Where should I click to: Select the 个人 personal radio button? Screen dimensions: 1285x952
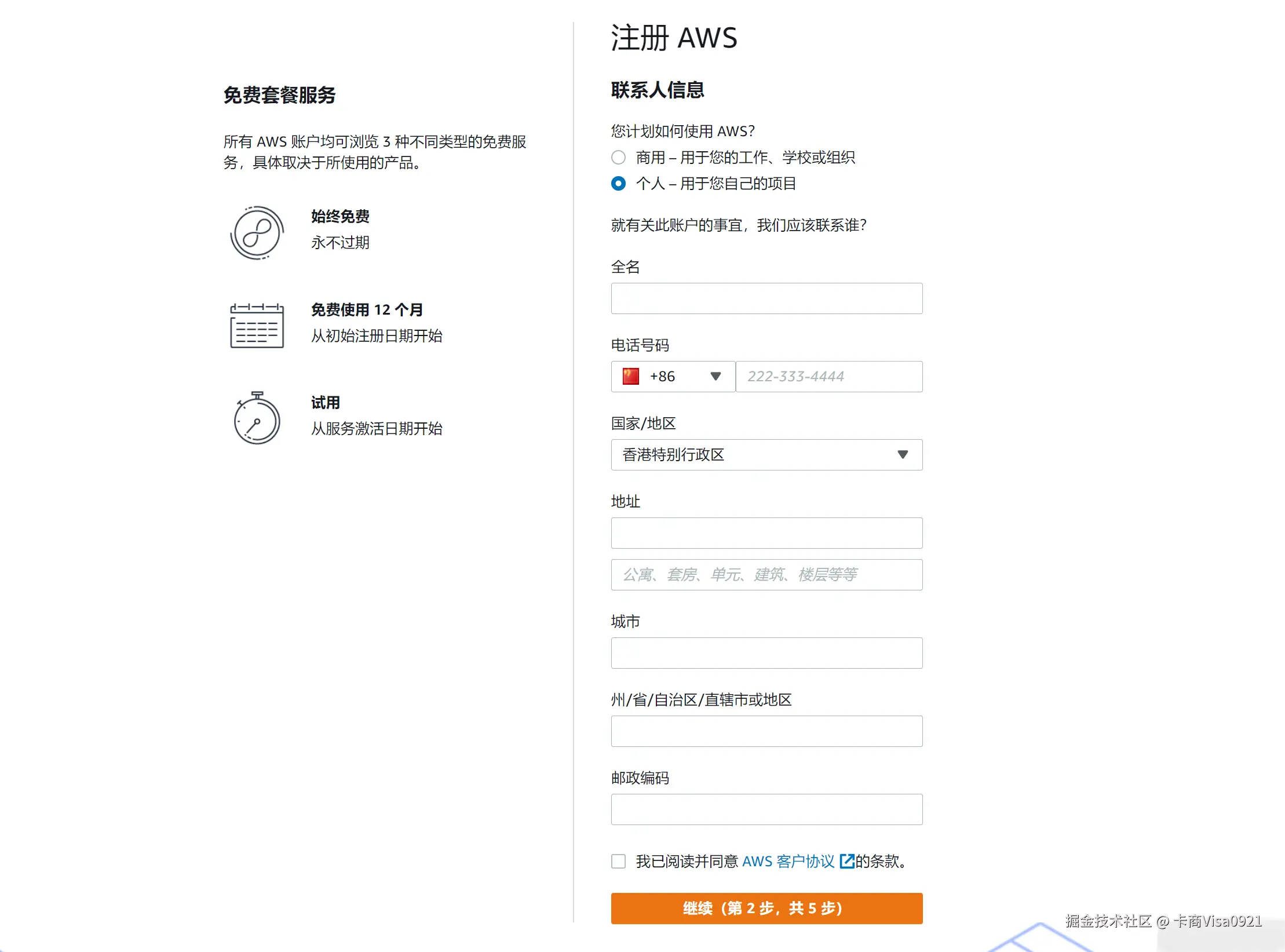[618, 184]
